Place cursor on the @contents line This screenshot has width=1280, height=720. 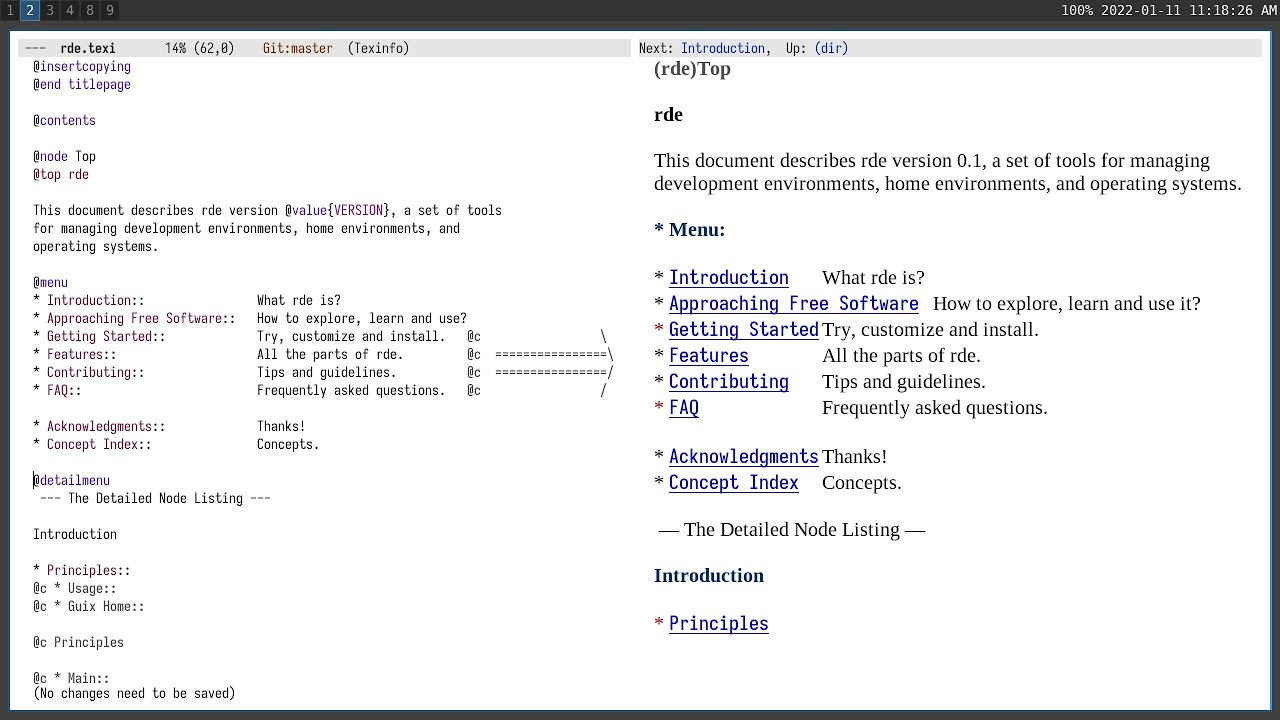[64, 121]
